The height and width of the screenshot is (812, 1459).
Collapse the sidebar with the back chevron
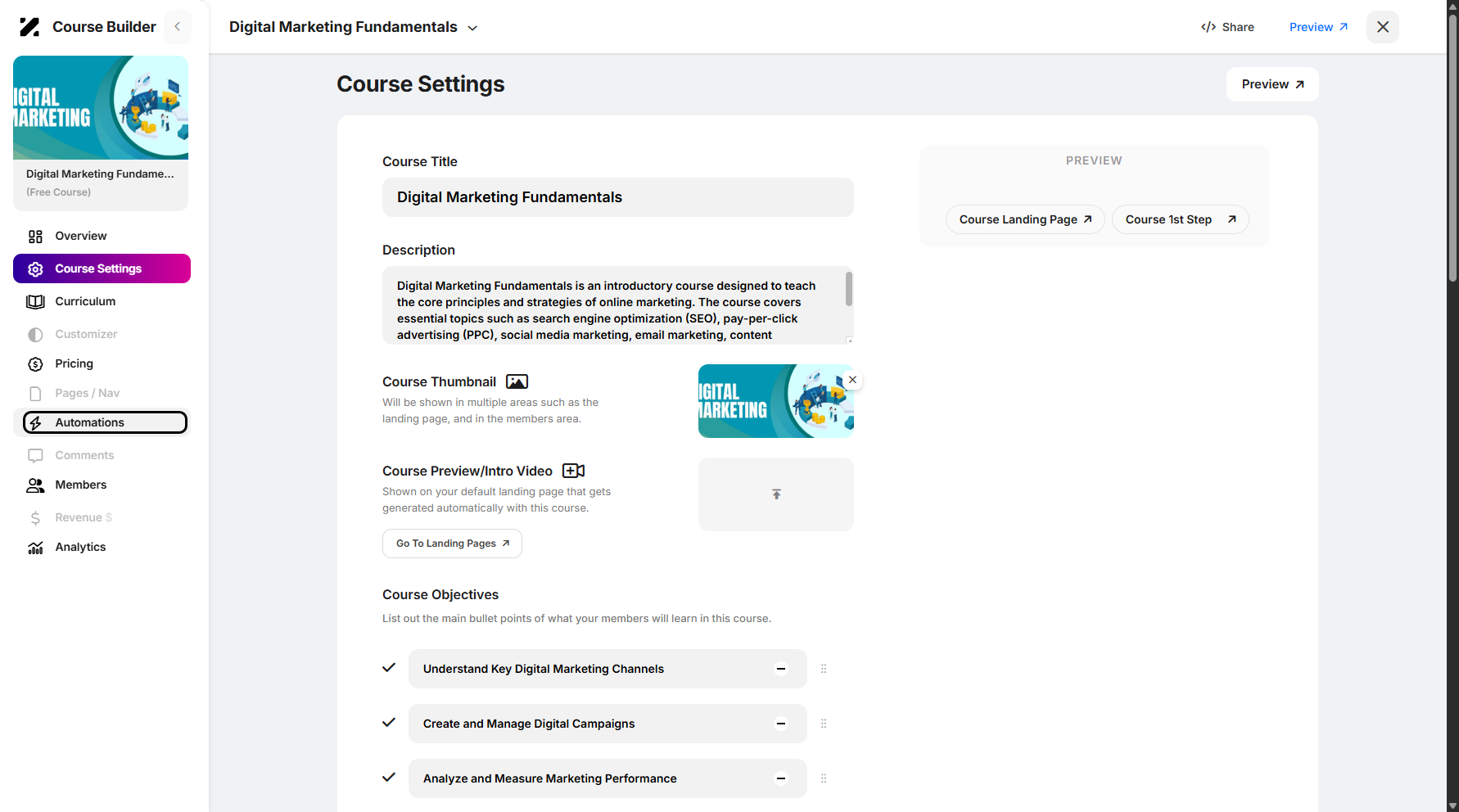point(178,27)
